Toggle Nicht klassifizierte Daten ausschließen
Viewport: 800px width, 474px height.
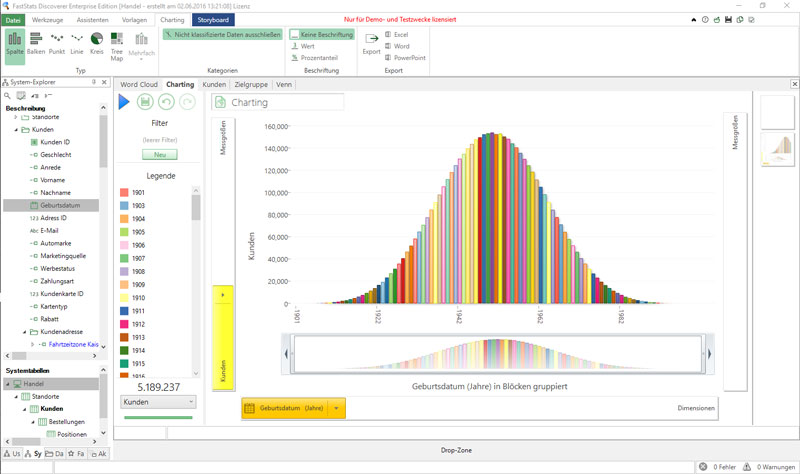click(222, 35)
